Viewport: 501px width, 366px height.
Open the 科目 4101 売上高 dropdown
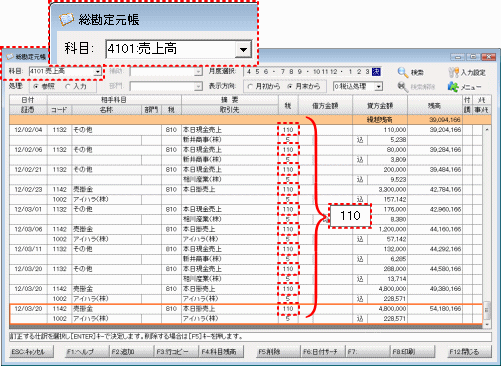98,71
